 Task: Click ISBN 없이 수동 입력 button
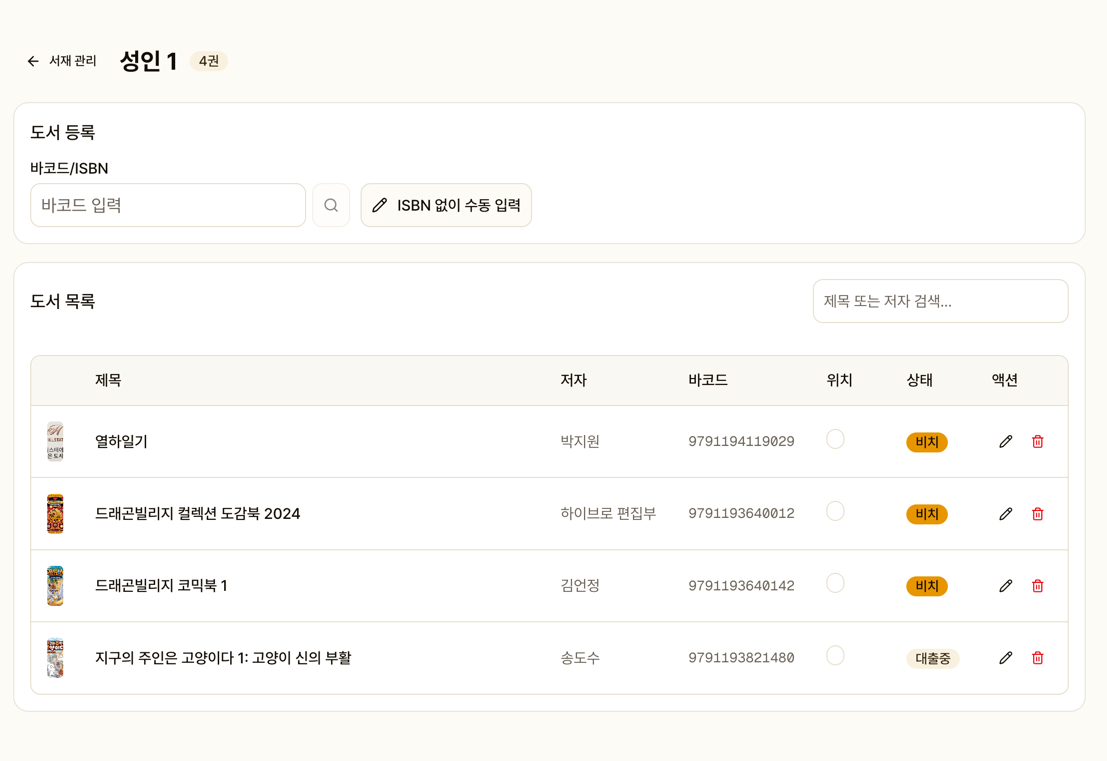[446, 205]
